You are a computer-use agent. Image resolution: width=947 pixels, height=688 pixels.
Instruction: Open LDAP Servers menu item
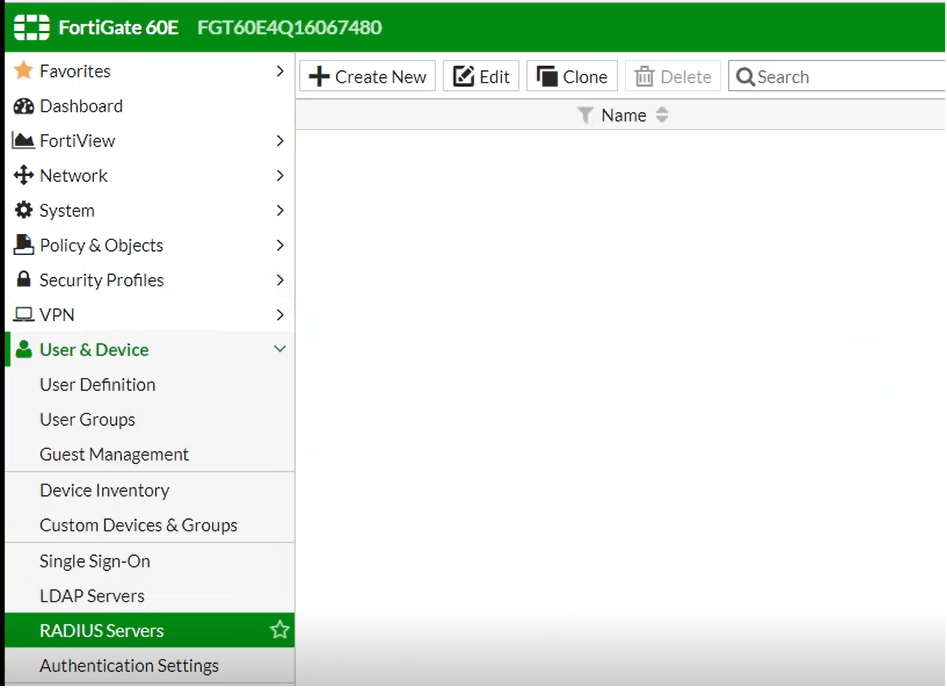(x=92, y=596)
